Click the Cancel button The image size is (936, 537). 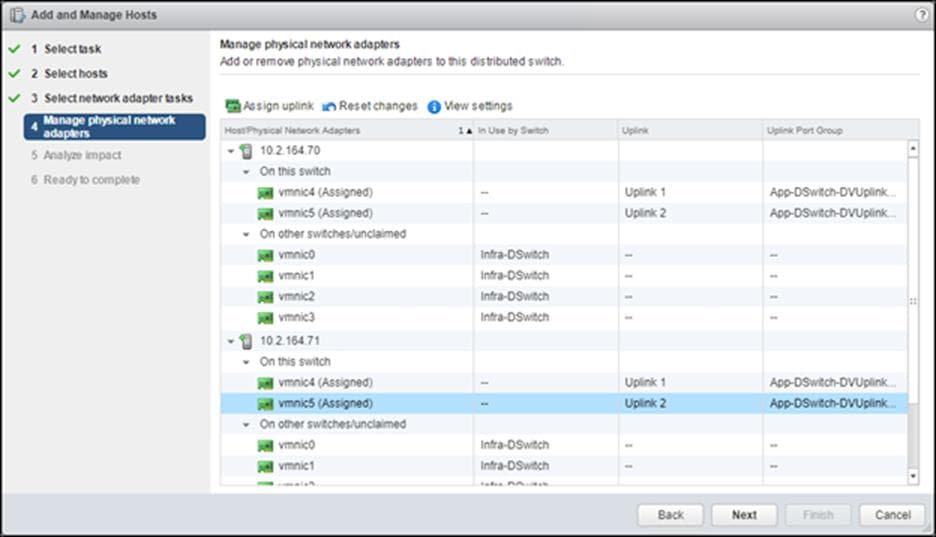coord(892,515)
